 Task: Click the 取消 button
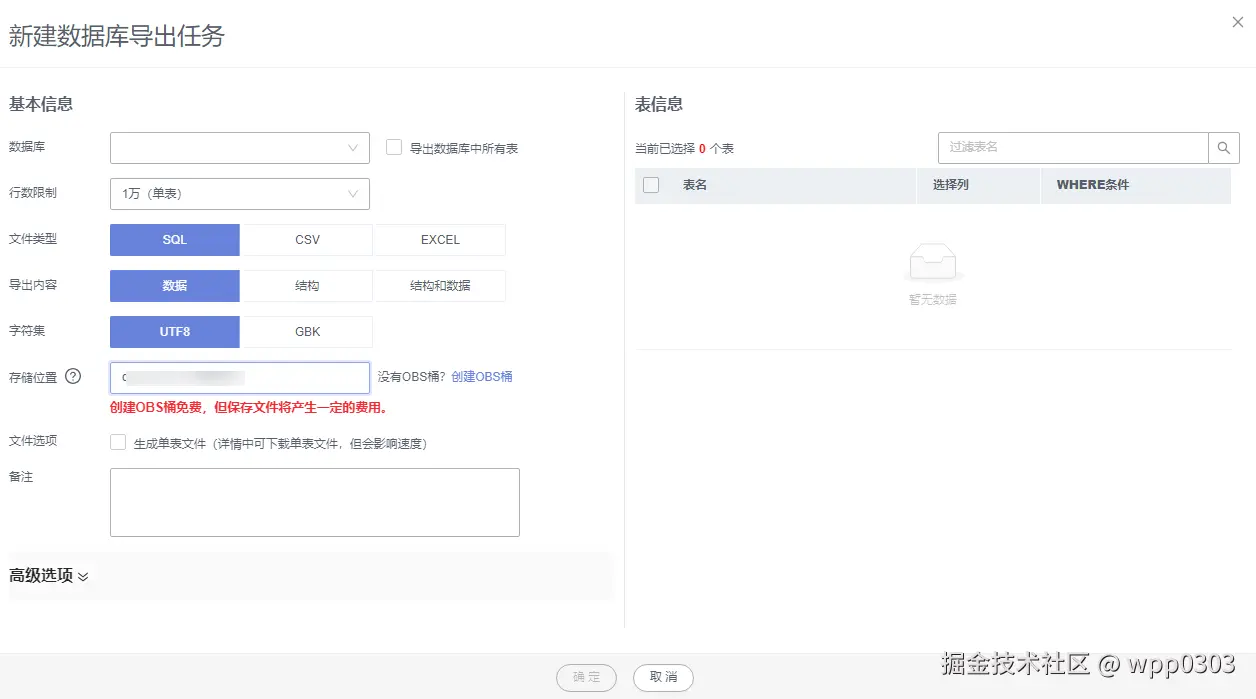(x=663, y=678)
